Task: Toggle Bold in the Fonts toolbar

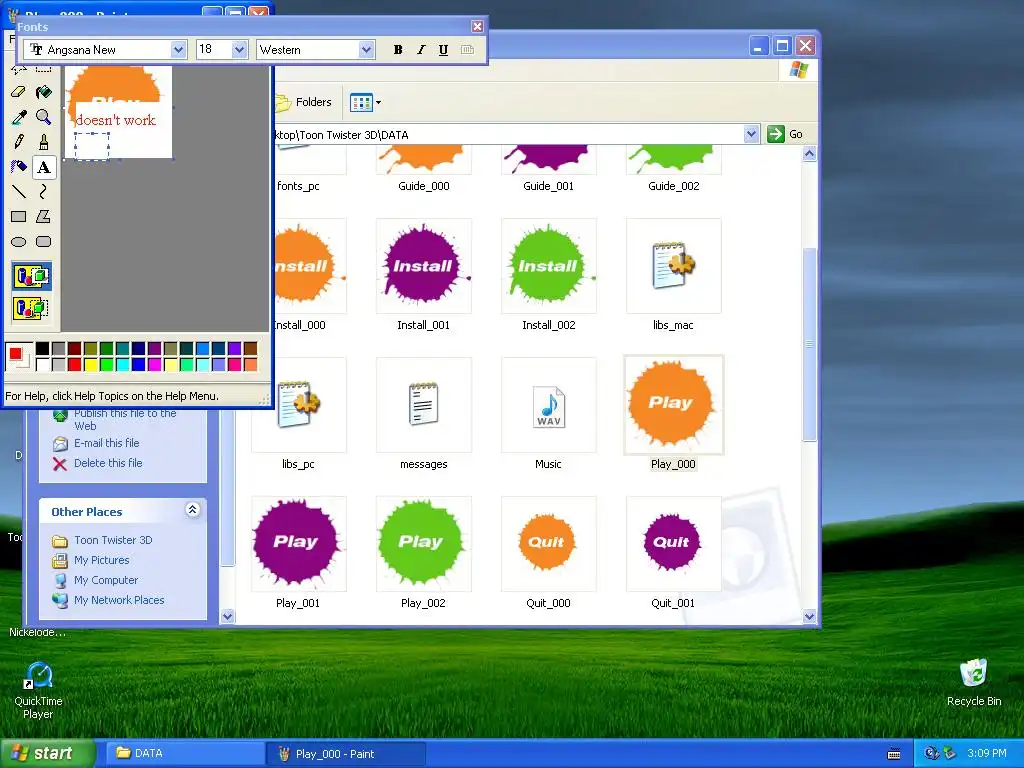Action: tap(398, 50)
